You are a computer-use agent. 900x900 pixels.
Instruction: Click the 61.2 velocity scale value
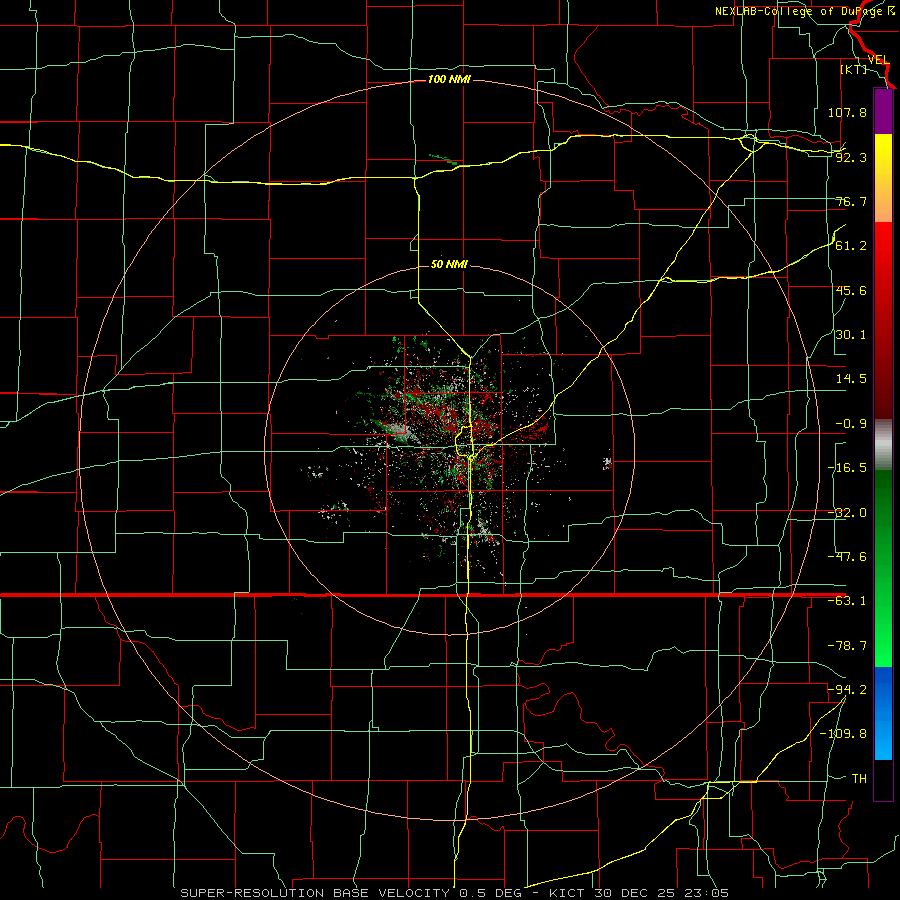click(x=851, y=246)
